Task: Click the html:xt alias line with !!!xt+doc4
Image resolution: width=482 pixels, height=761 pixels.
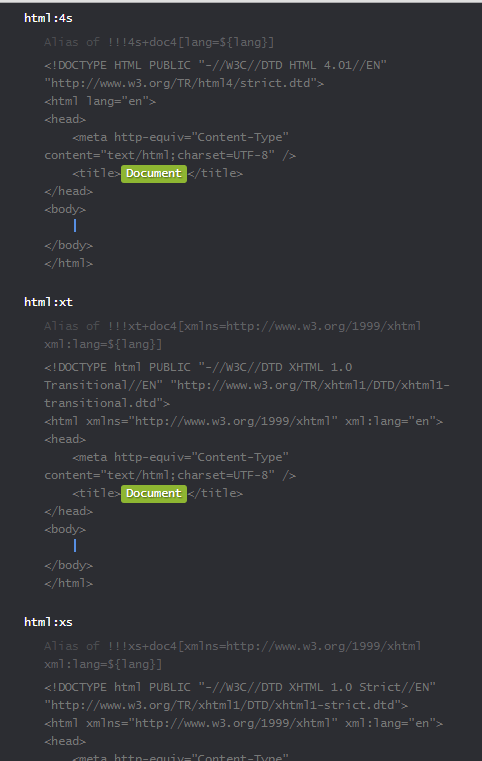Action: [233, 326]
